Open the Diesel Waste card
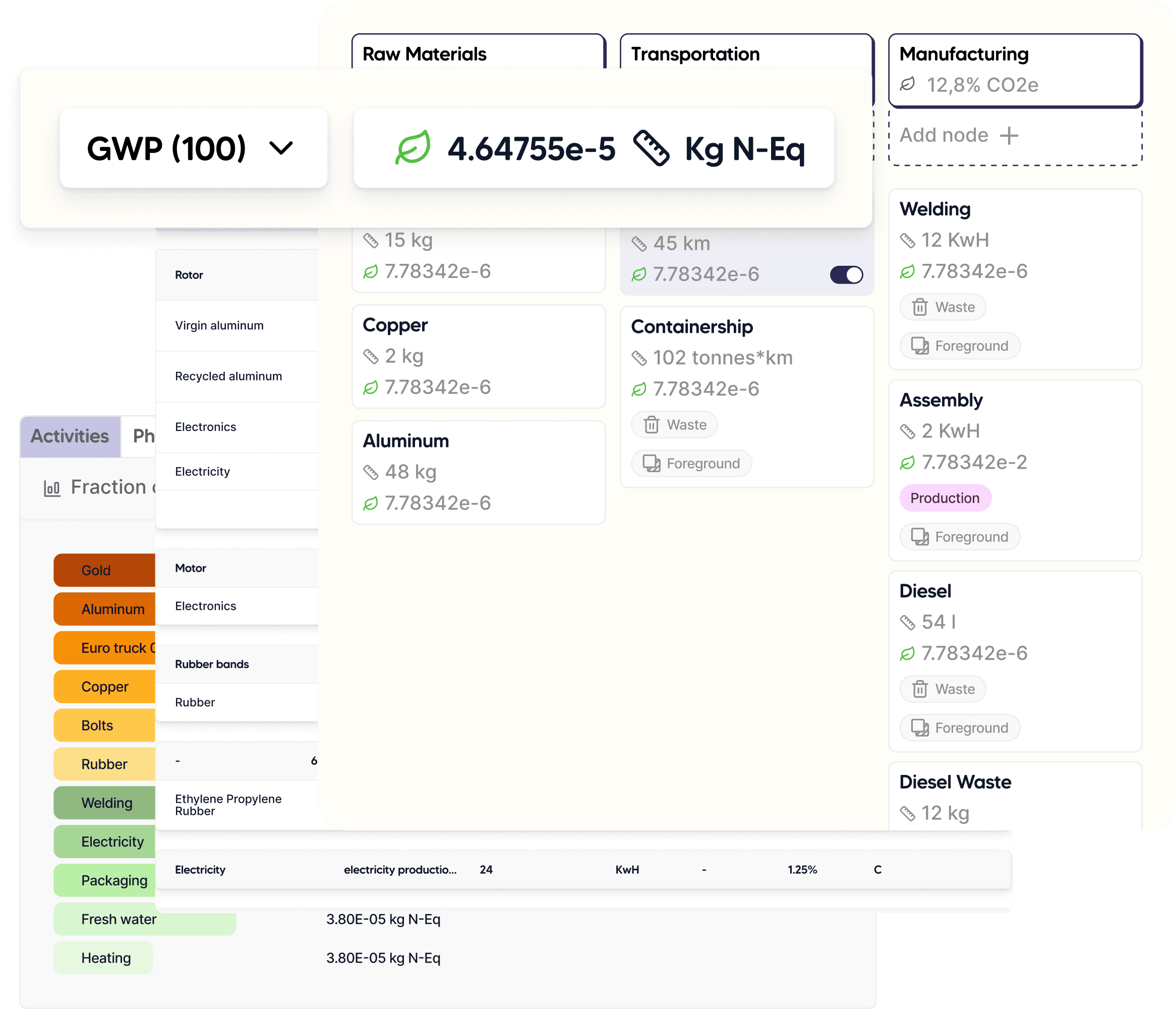The width and height of the screenshot is (1176, 1009). [x=1015, y=797]
